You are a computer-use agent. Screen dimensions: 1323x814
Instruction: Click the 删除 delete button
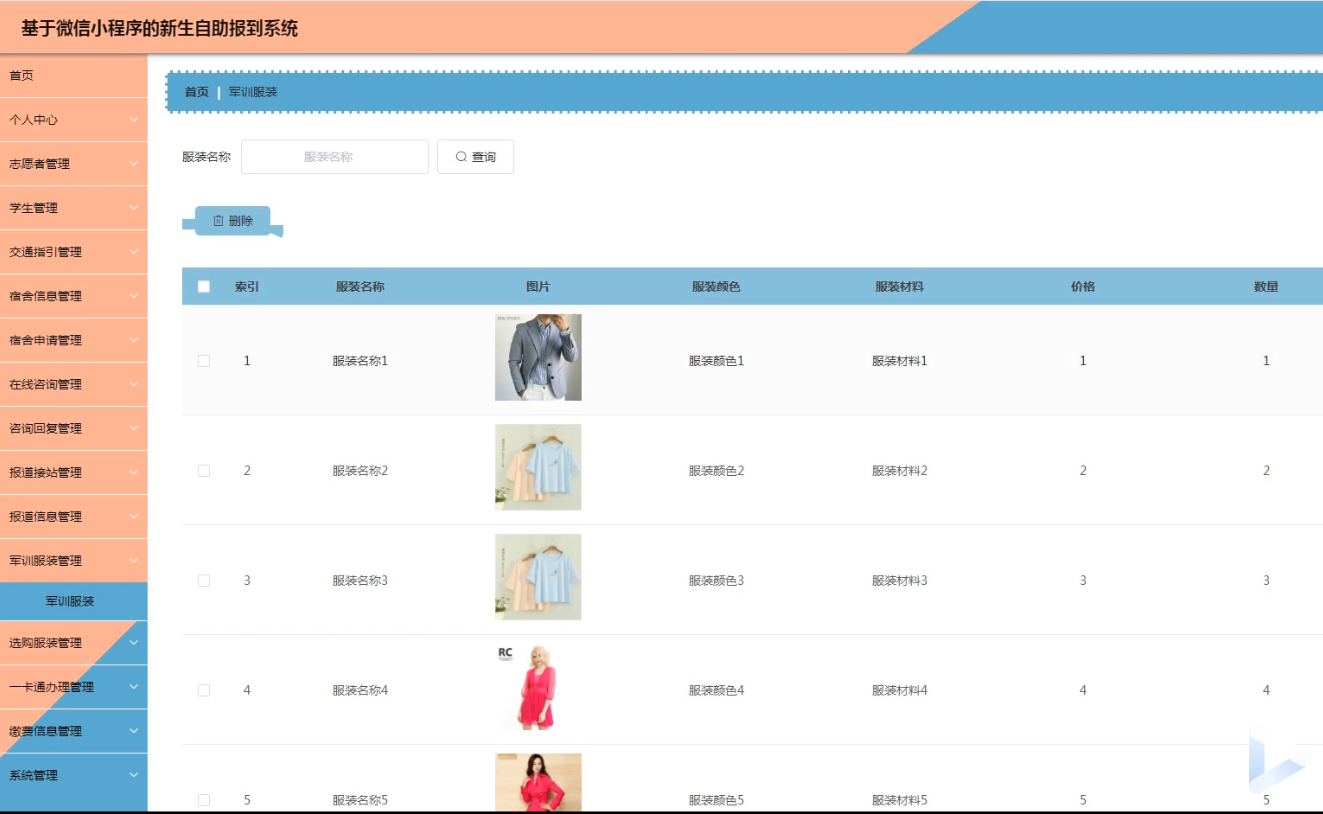(x=232, y=221)
